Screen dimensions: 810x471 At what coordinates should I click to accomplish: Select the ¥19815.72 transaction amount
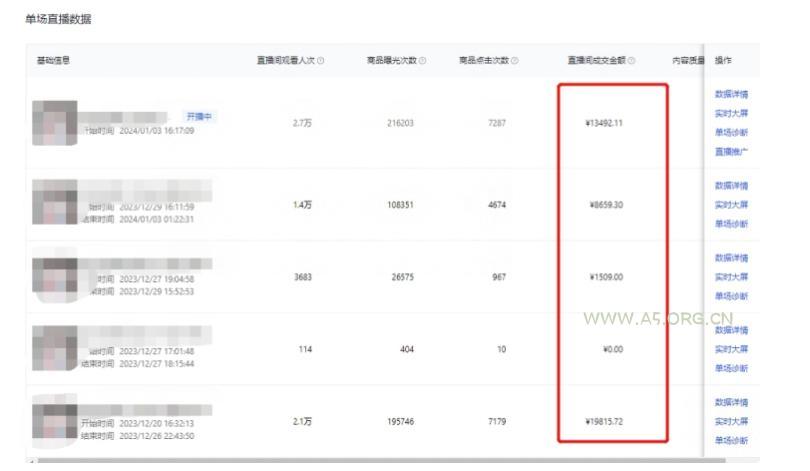604,421
